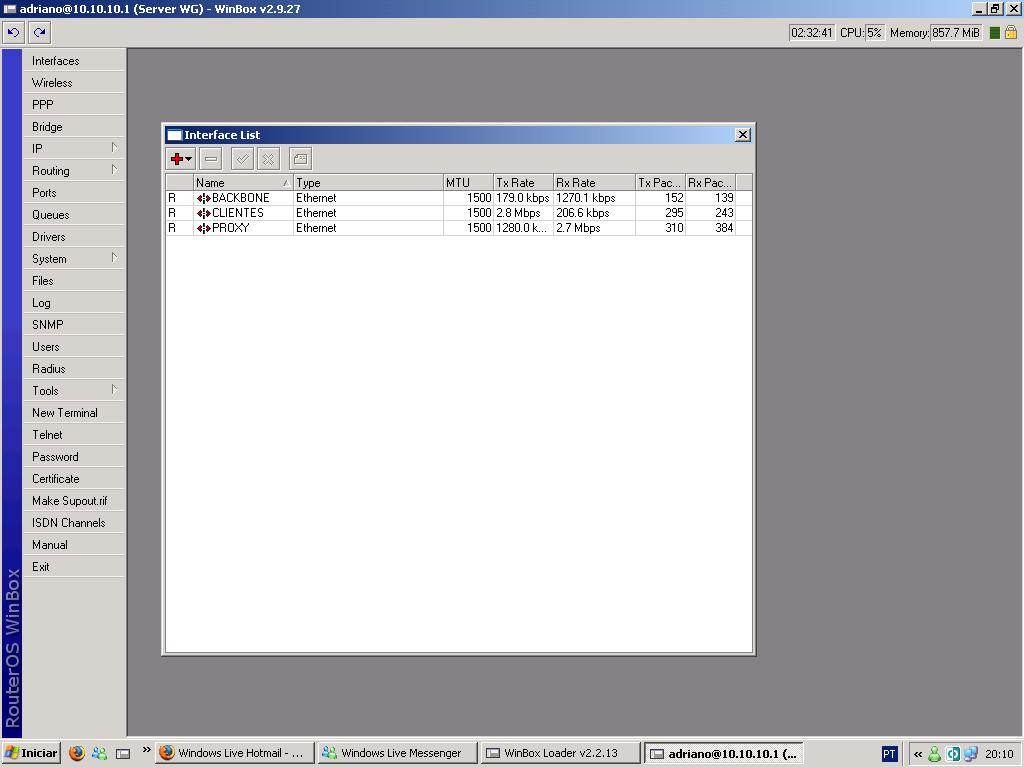Sort by Name column header

(x=243, y=183)
